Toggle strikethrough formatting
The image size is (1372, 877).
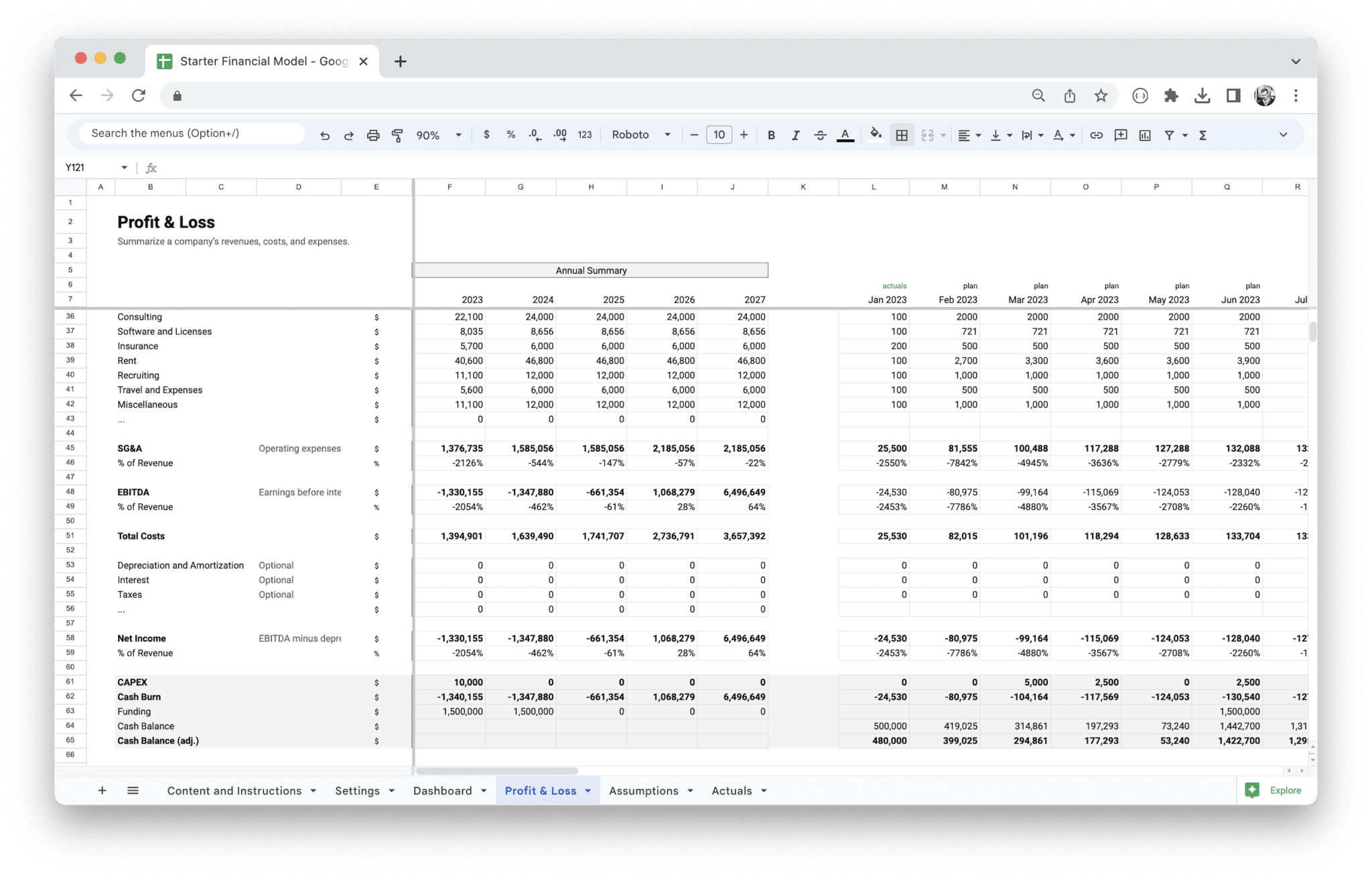click(x=821, y=135)
